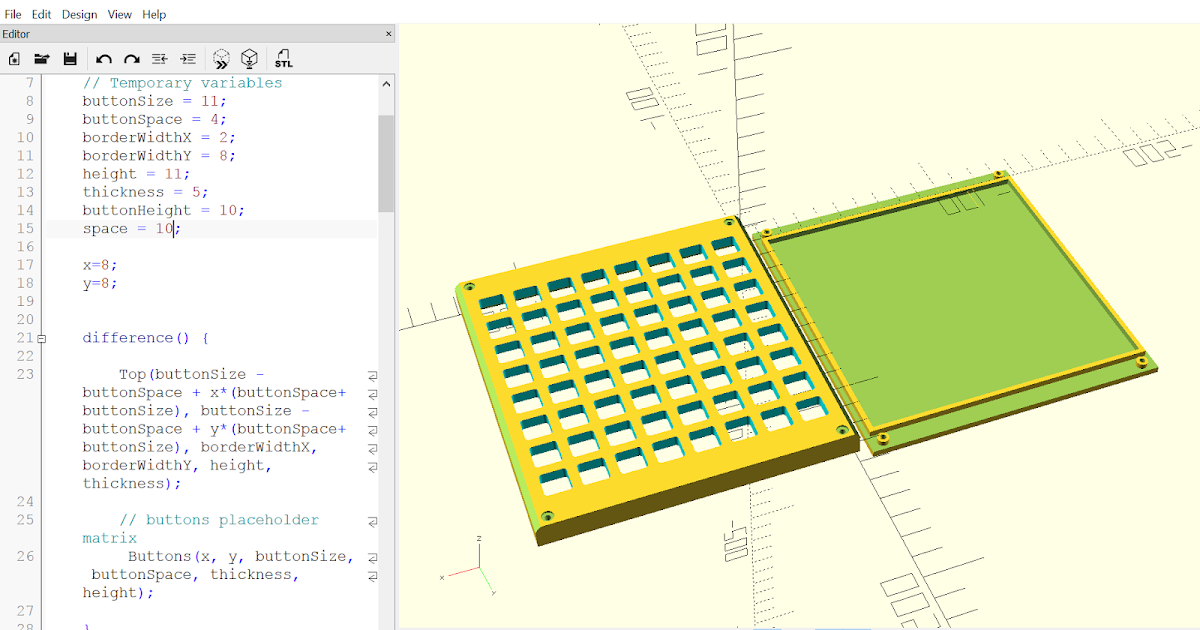The image size is (1200, 630).
Task: Click the editor scrollbar up arrow
Action: click(x=386, y=83)
